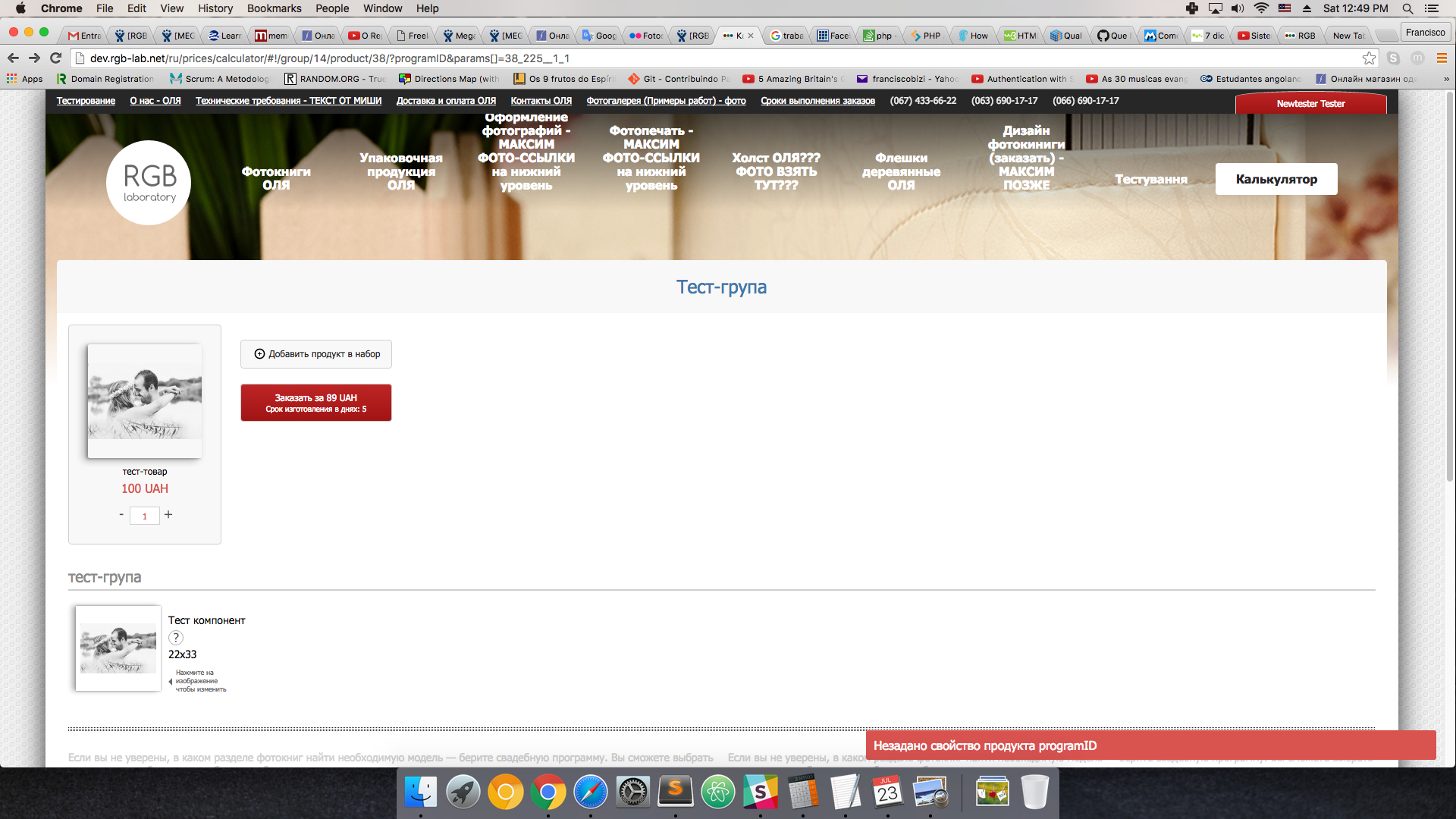Screen dimensions: 1456x819
Task: Reload the page with refresh icon
Action: coord(55,58)
